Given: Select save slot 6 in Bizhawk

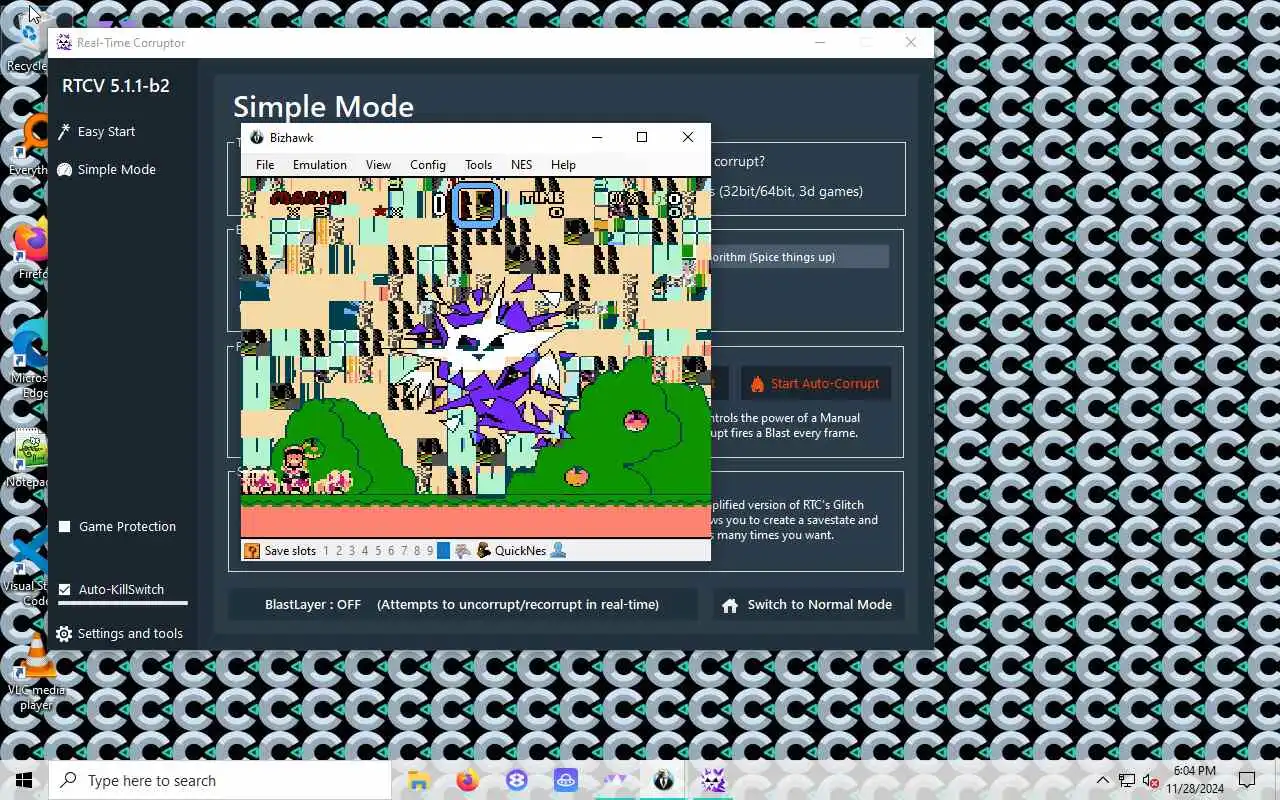Looking at the screenshot, I should click(x=390, y=551).
